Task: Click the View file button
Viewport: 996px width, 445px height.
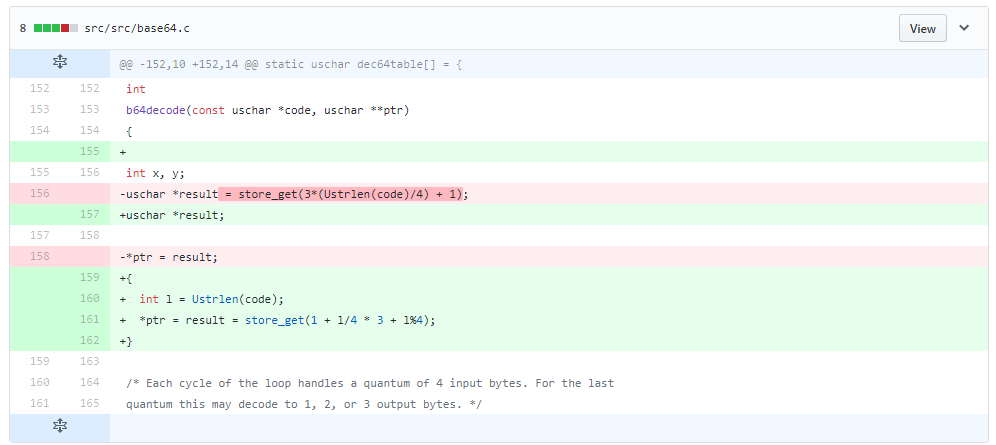Action: tap(922, 28)
